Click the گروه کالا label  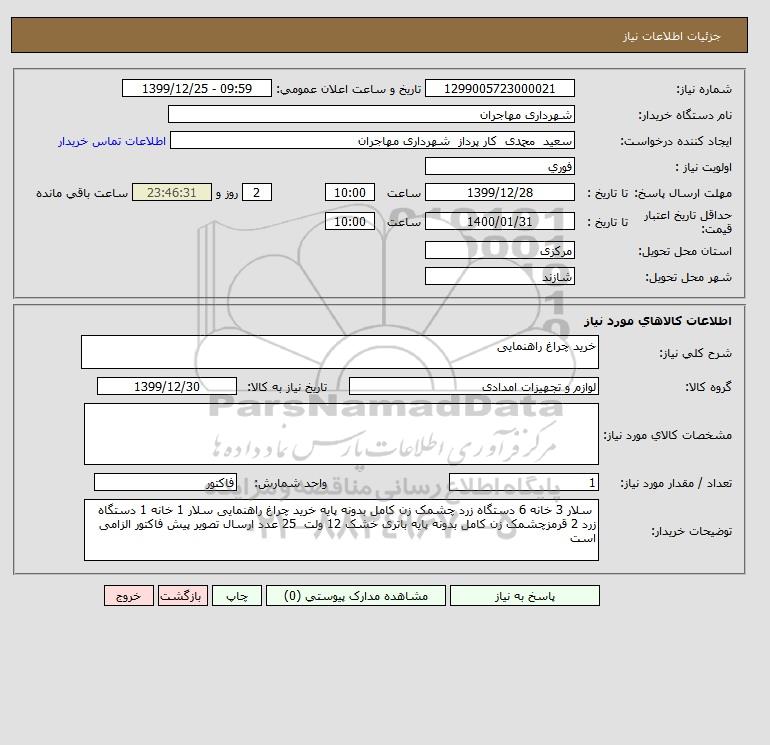point(709,387)
